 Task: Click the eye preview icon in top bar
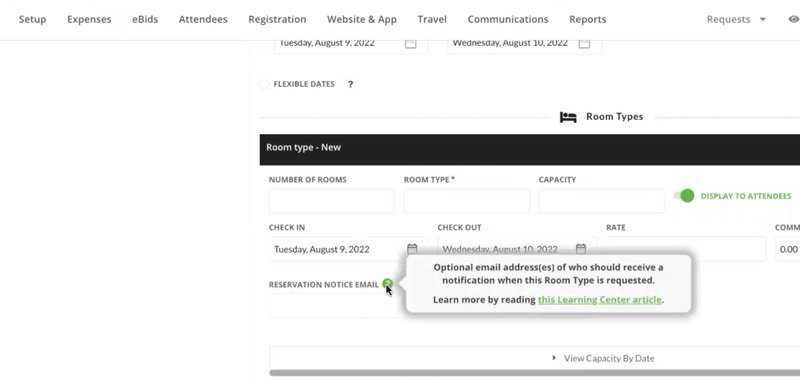click(793, 19)
